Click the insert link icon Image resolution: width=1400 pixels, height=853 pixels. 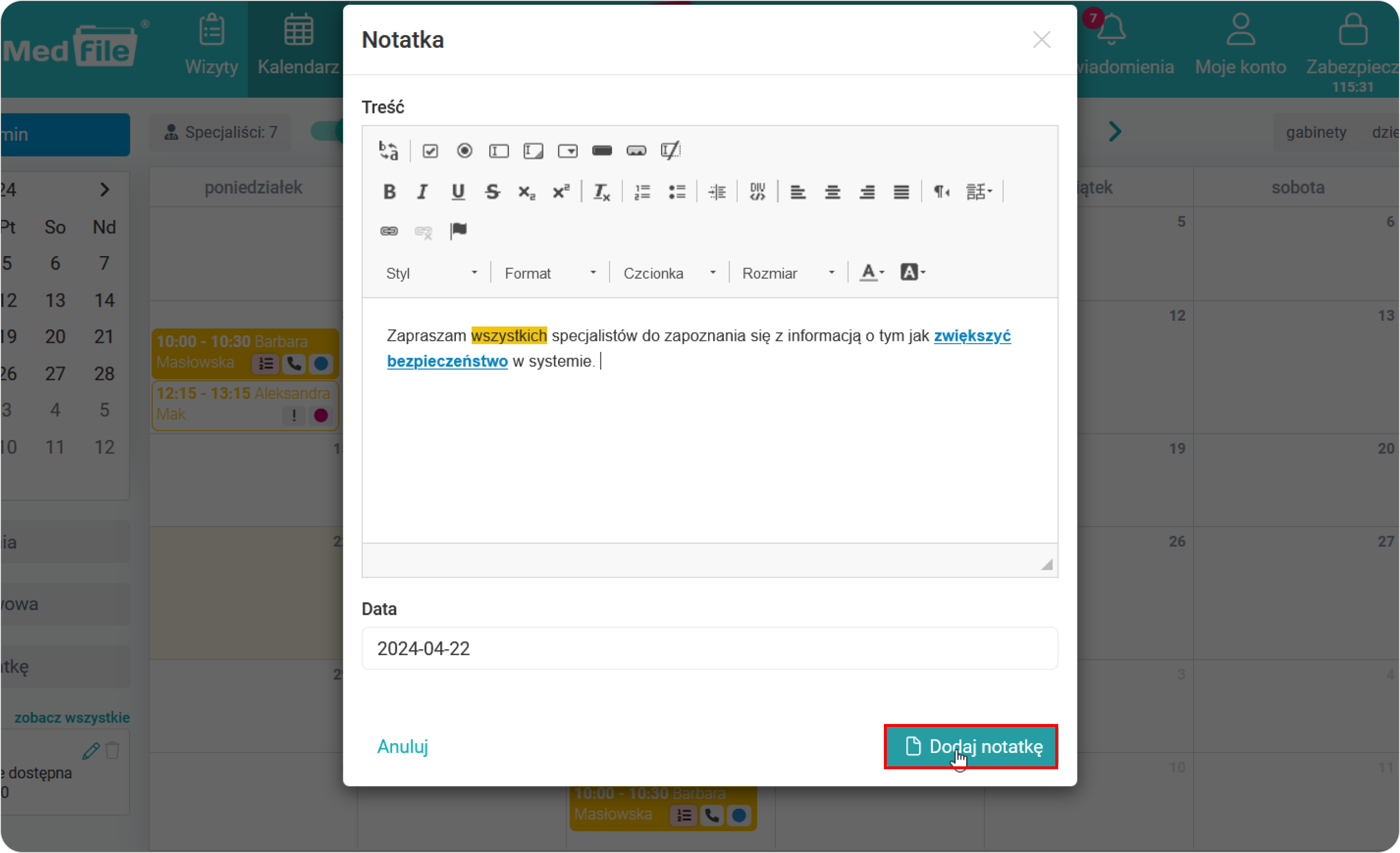(x=389, y=232)
